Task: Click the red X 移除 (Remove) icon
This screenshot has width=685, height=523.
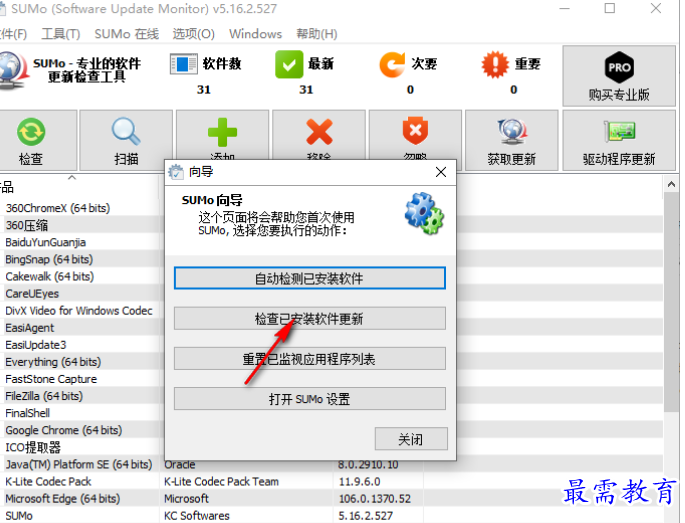Action: point(319,132)
